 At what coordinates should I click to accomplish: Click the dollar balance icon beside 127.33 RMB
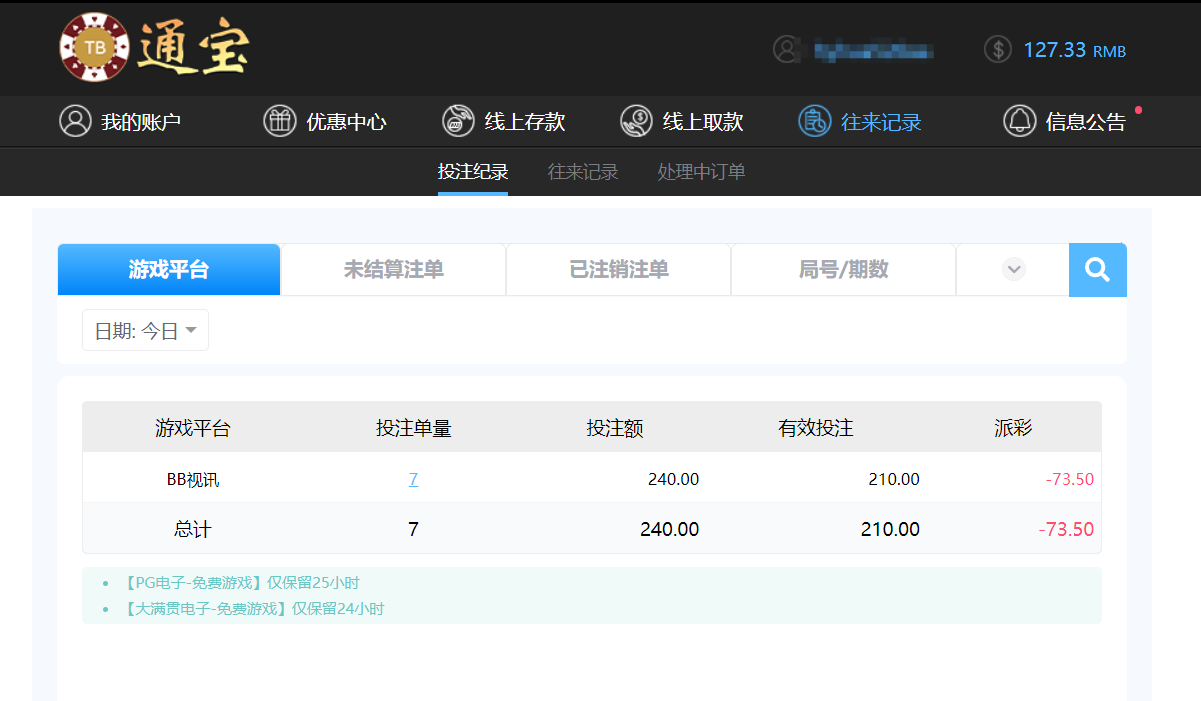tap(997, 49)
